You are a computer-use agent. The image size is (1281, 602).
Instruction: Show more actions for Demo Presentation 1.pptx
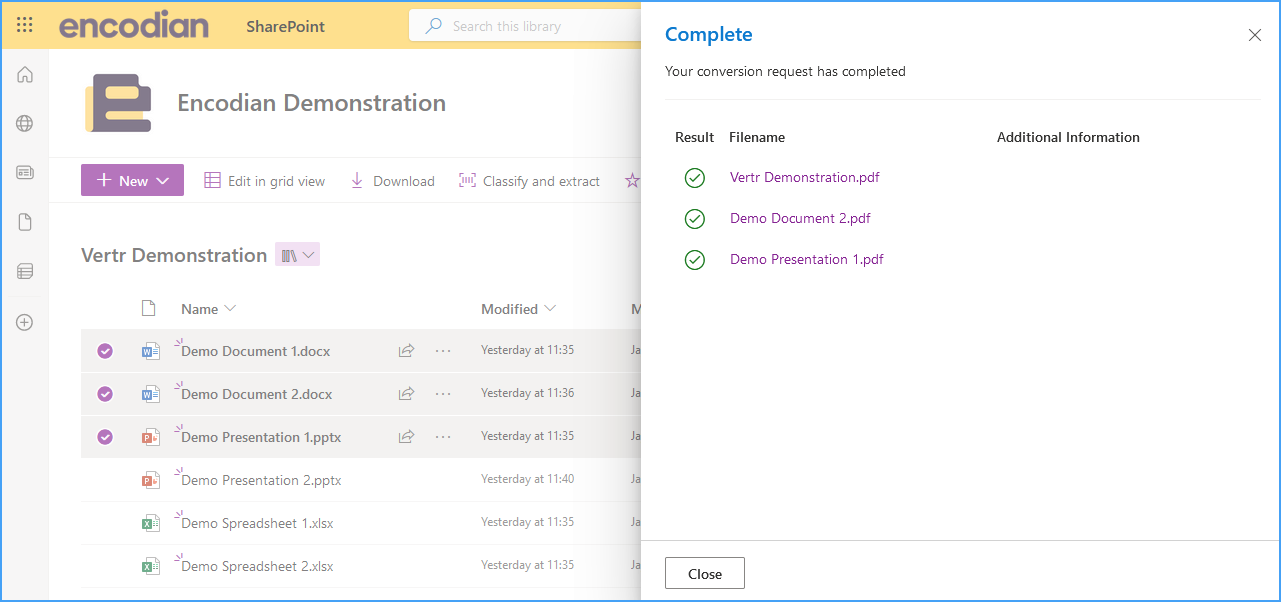[443, 437]
